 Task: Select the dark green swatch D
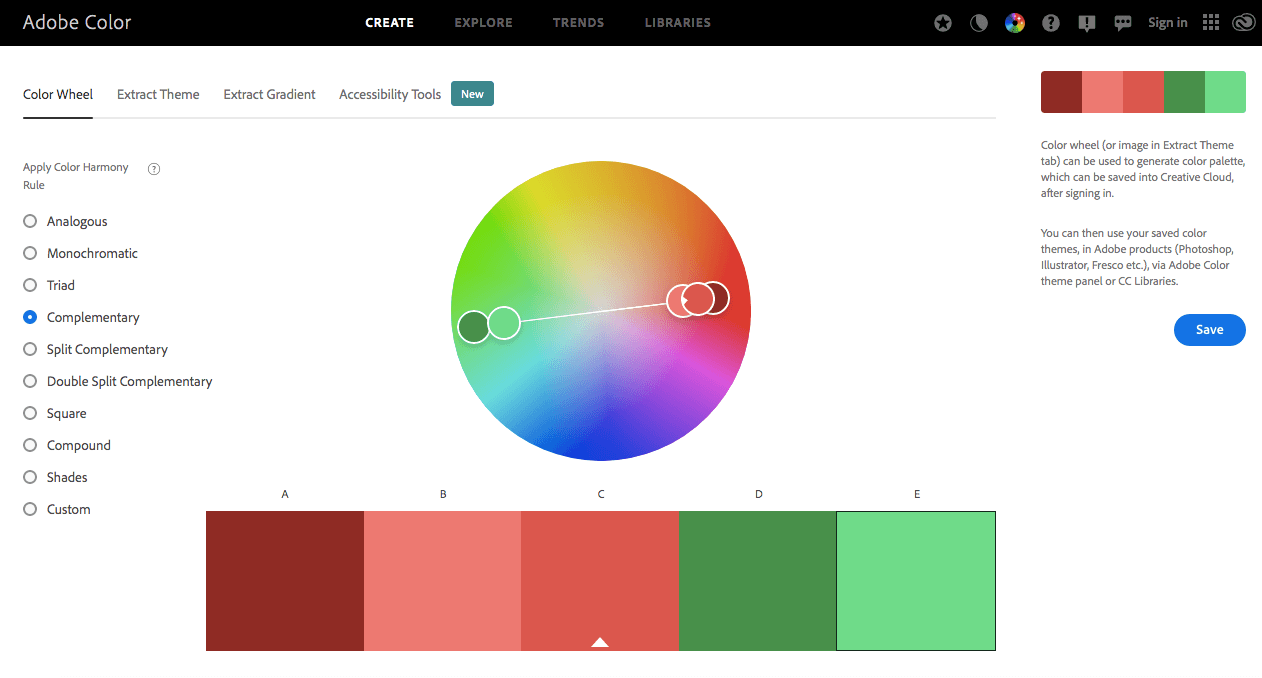pyautogui.click(x=757, y=580)
